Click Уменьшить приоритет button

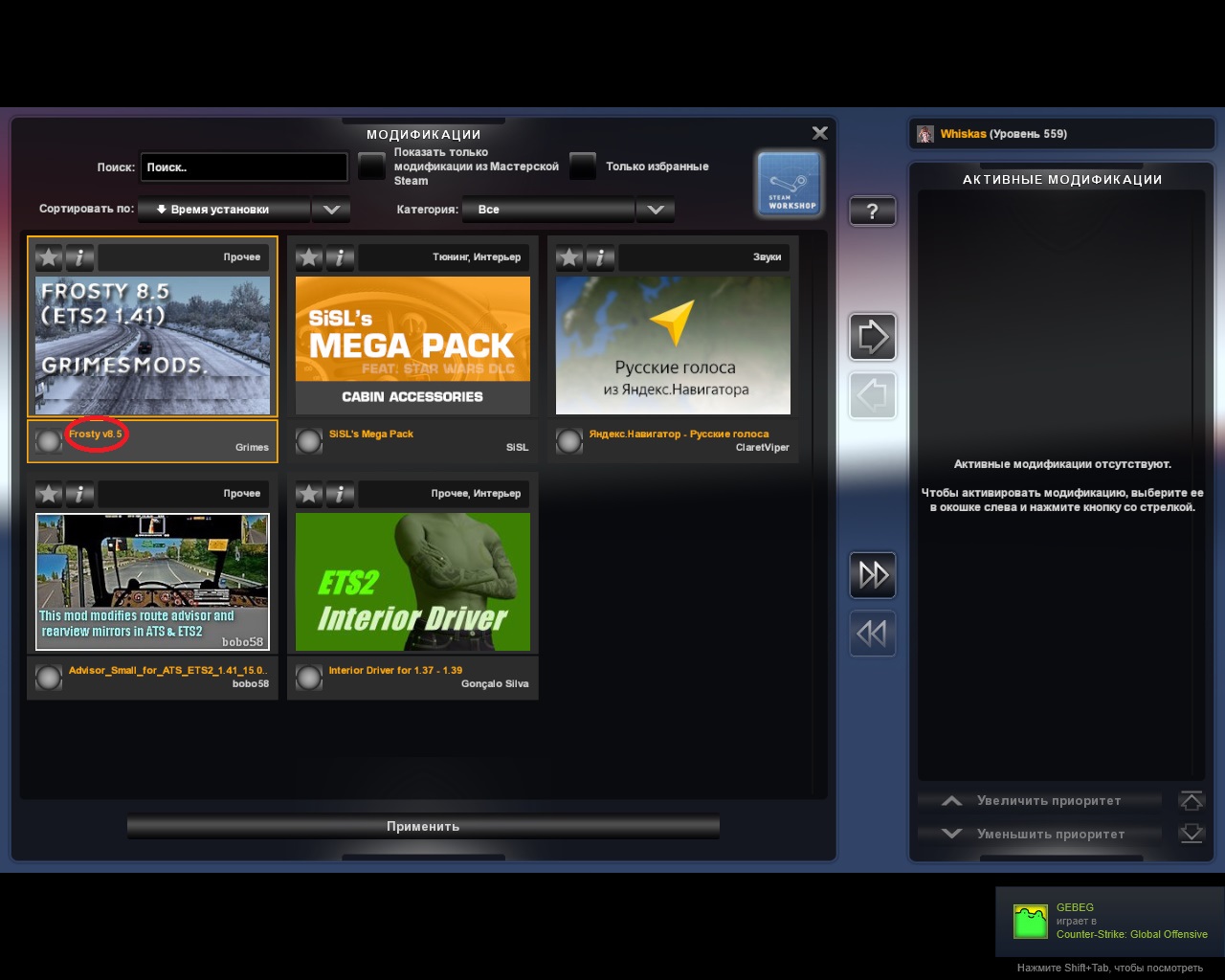point(1039,834)
